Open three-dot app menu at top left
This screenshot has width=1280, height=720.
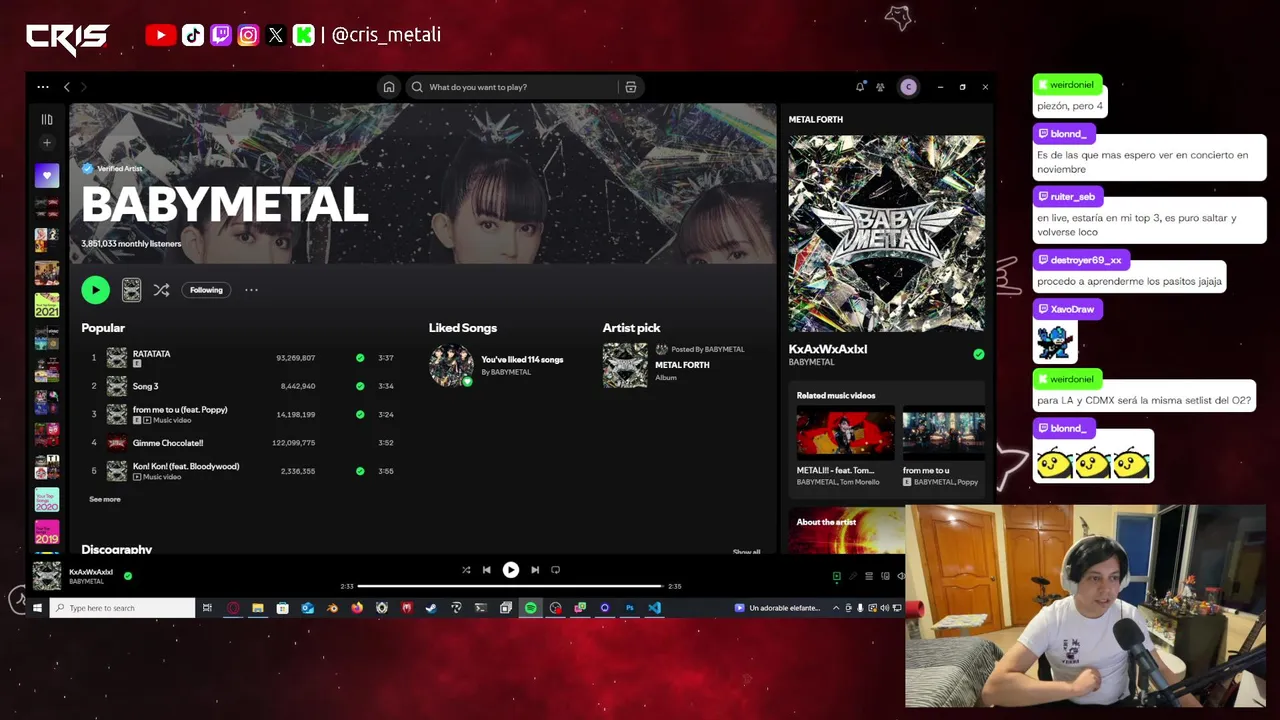pos(43,87)
